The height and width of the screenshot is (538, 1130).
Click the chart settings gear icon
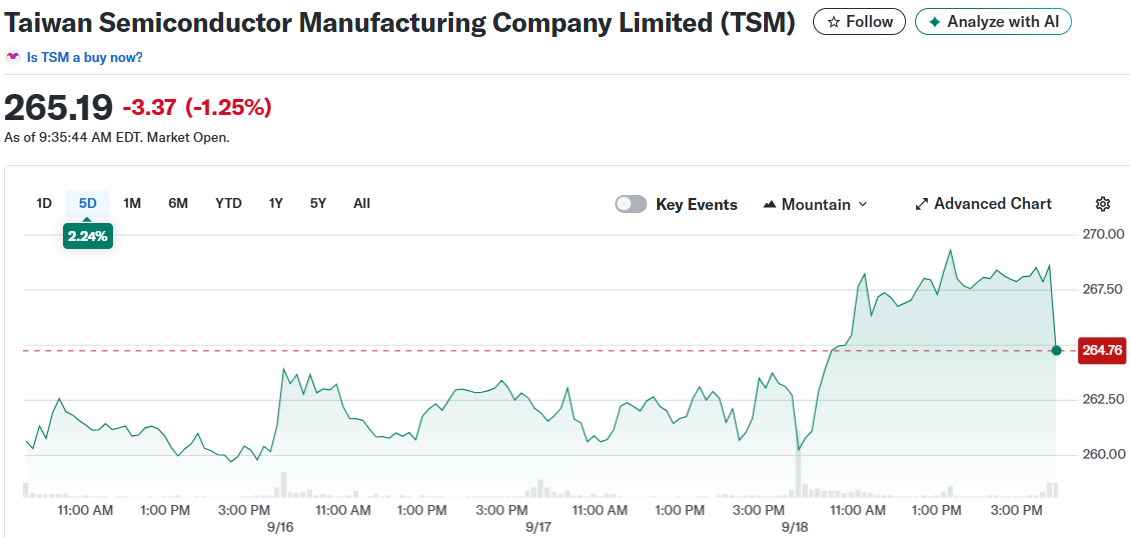click(1102, 204)
